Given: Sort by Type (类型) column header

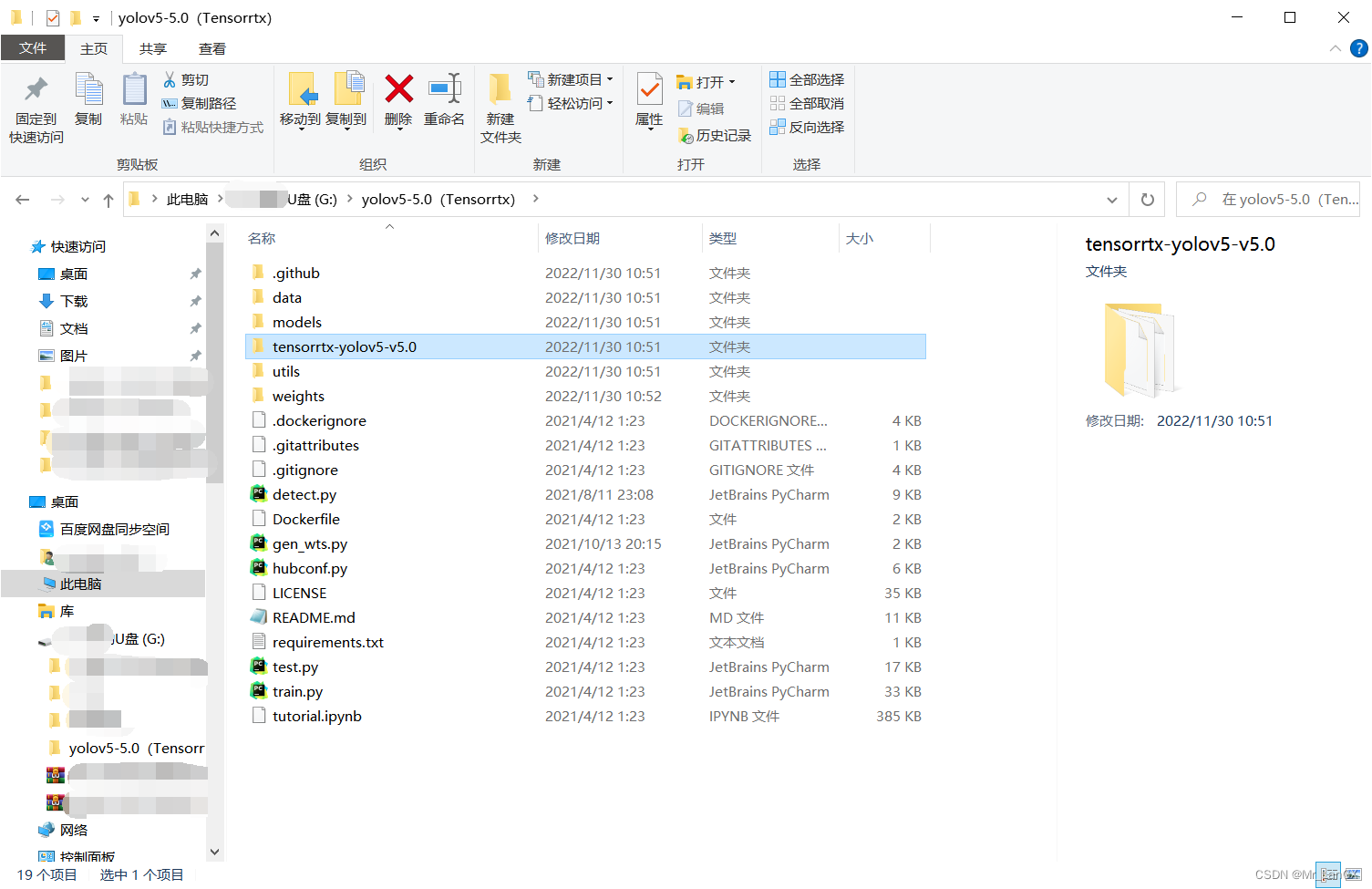Looking at the screenshot, I should [x=723, y=239].
